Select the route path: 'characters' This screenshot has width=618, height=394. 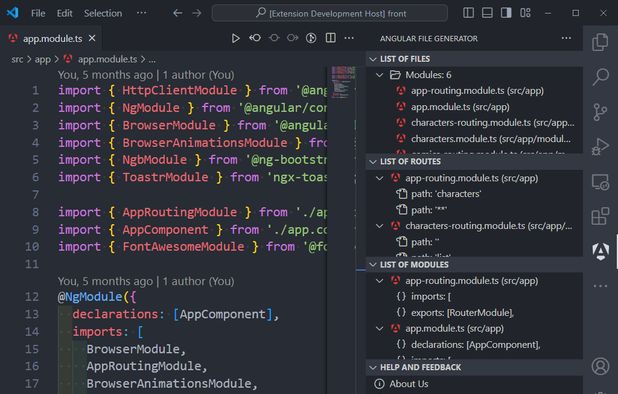446,194
